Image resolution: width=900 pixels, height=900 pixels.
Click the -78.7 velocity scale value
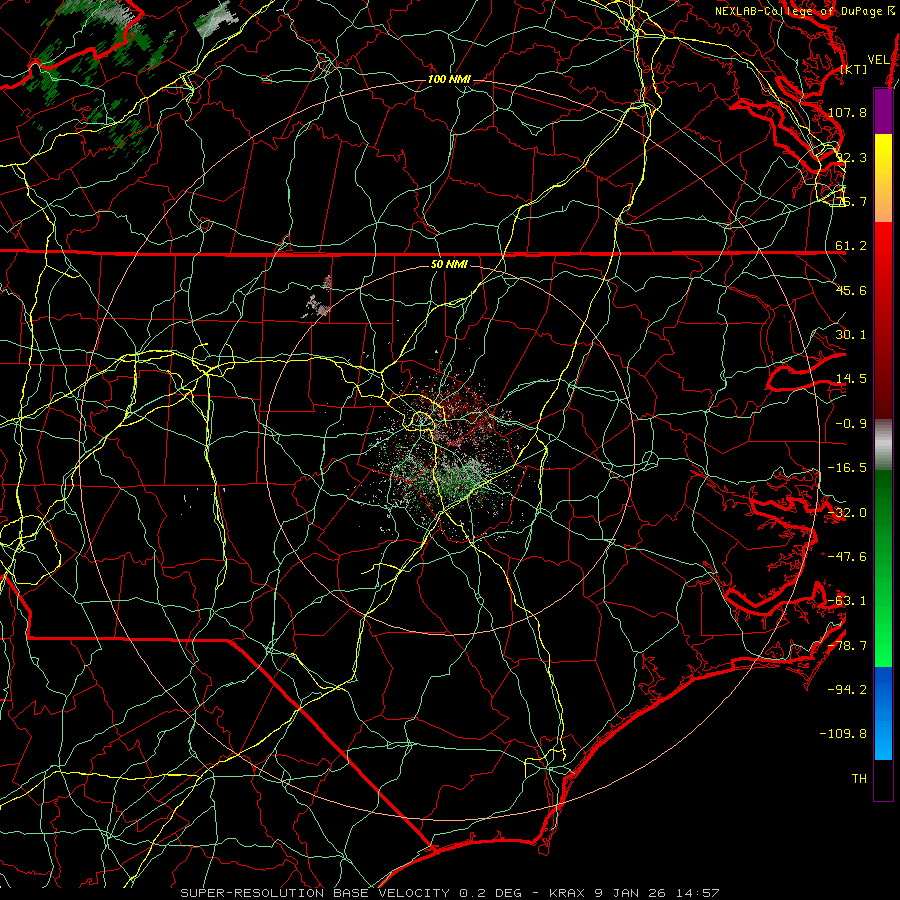[847, 646]
